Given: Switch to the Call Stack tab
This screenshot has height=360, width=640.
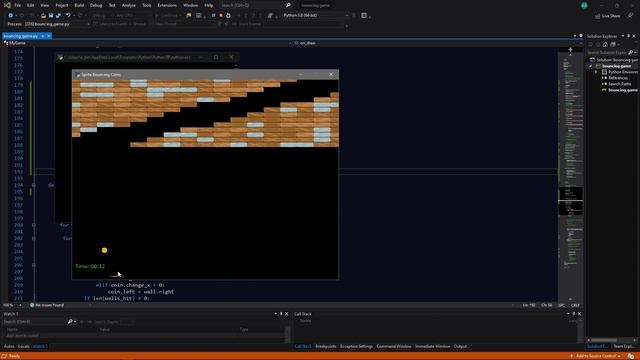Looking at the screenshot, I should pyautogui.click(x=303, y=347).
